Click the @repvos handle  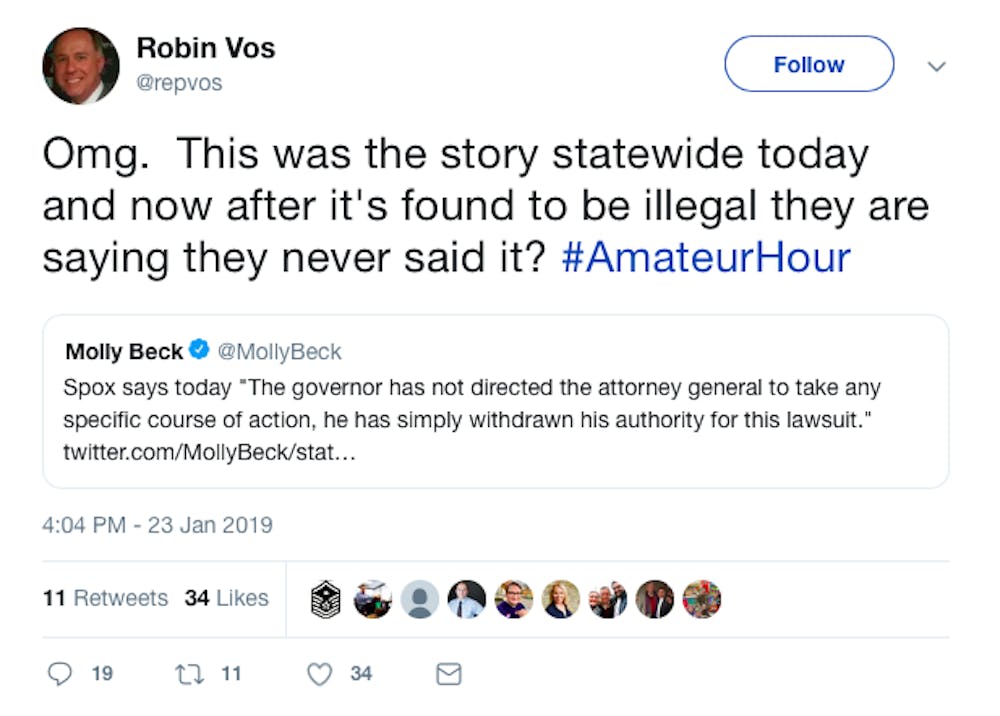tap(180, 84)
